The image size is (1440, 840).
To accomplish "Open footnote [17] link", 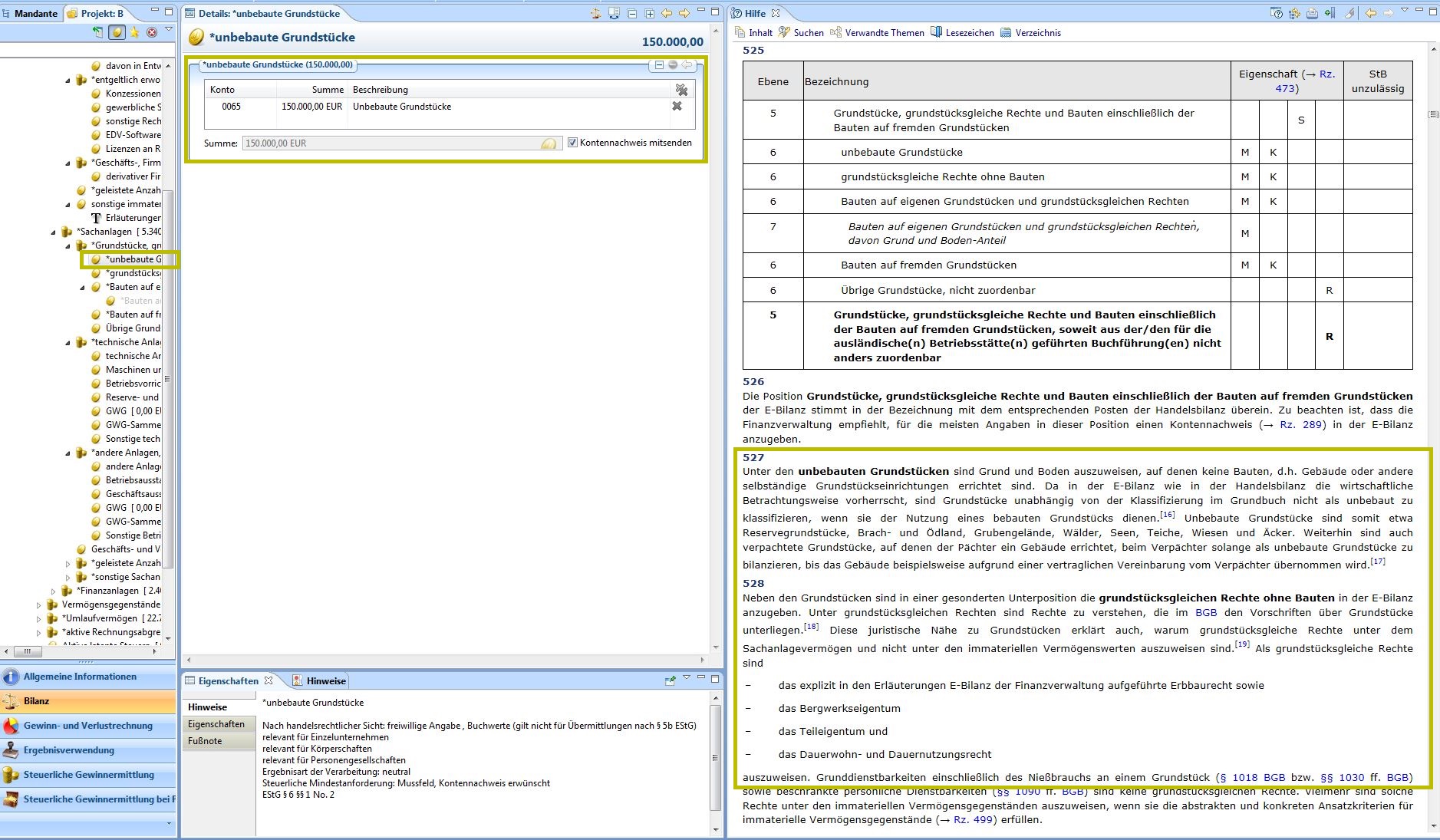I will (1378, 562).
